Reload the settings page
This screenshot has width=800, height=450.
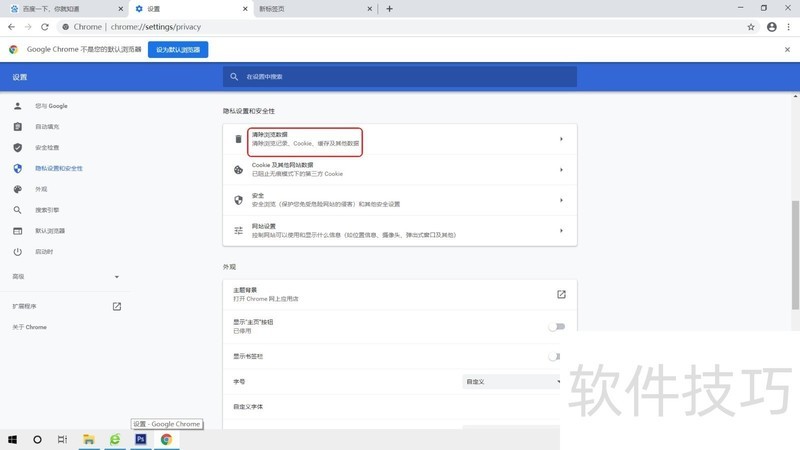[x=45, y=27]
